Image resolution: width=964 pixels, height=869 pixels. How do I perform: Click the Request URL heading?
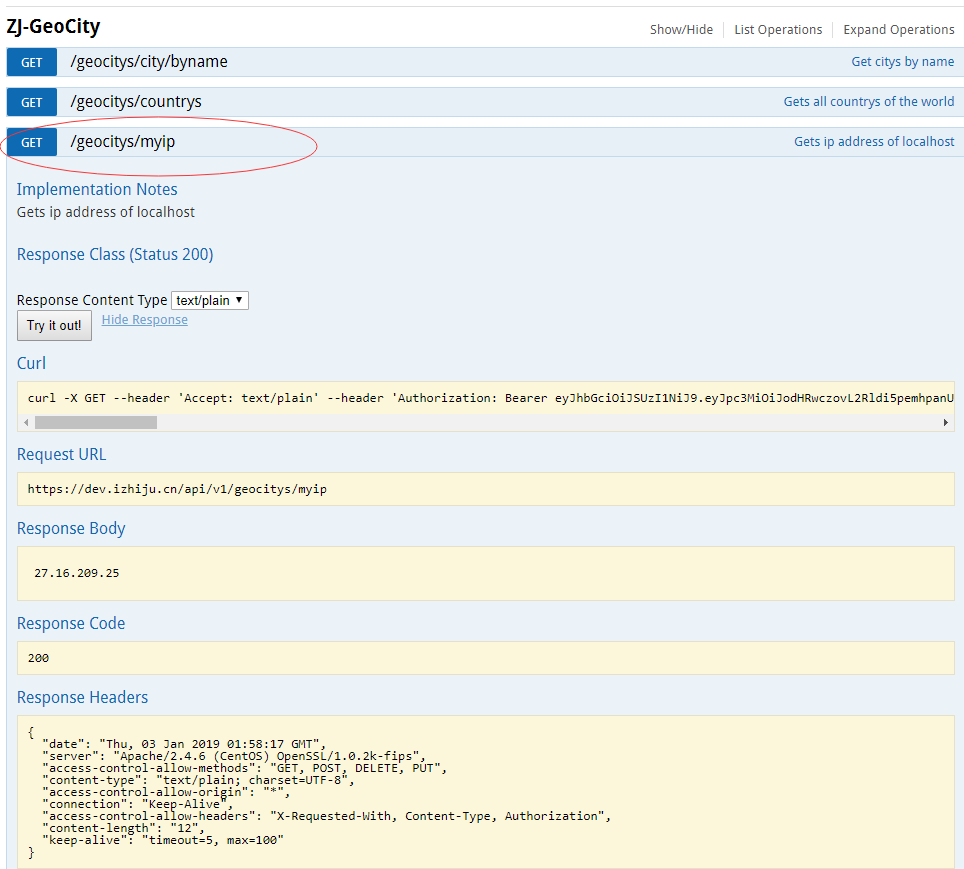point(61,454)
